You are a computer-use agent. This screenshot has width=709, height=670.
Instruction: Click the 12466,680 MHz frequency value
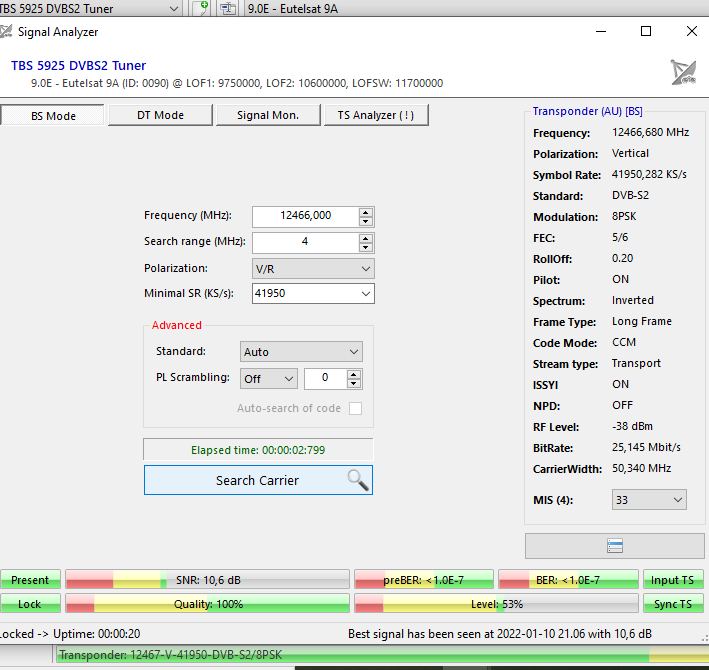[650, 132]
